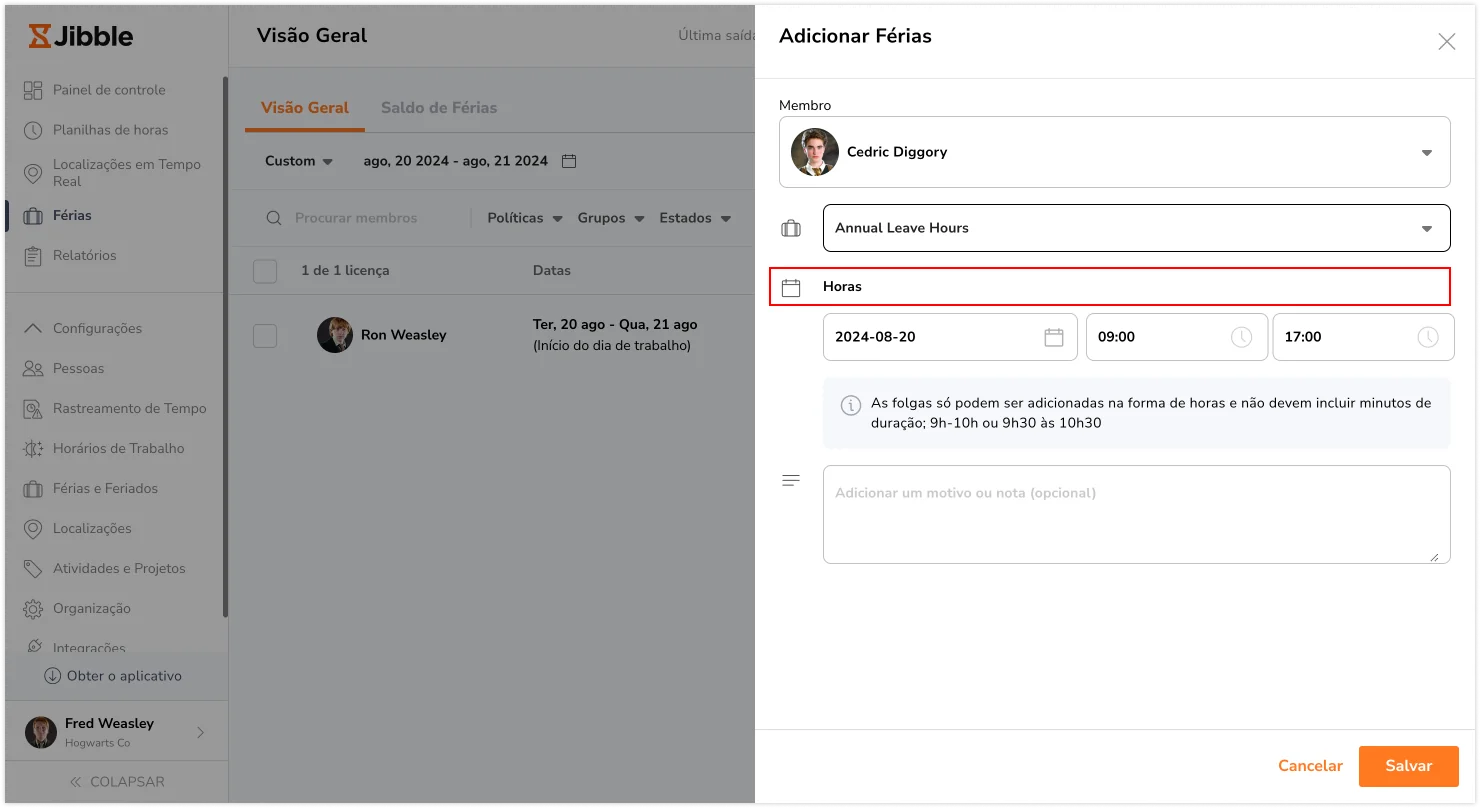The image size is (1480, 808).
Task: Open the Custom date range dropdown
Action: point(299,161)
